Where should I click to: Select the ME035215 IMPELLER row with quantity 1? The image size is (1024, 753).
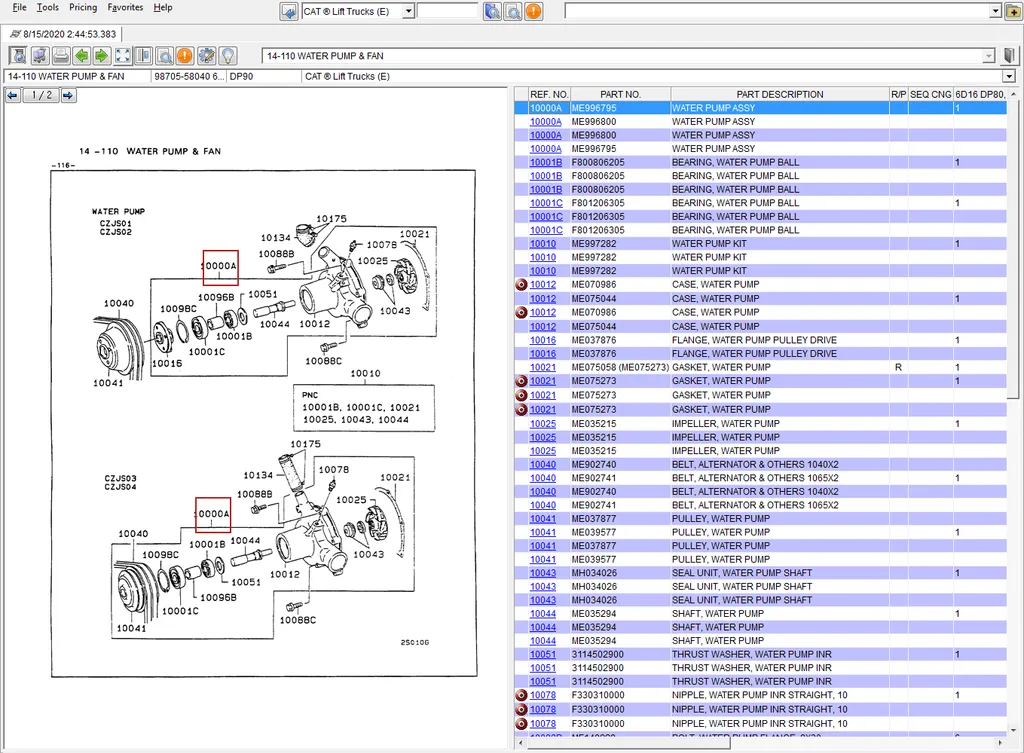point(760,424)
